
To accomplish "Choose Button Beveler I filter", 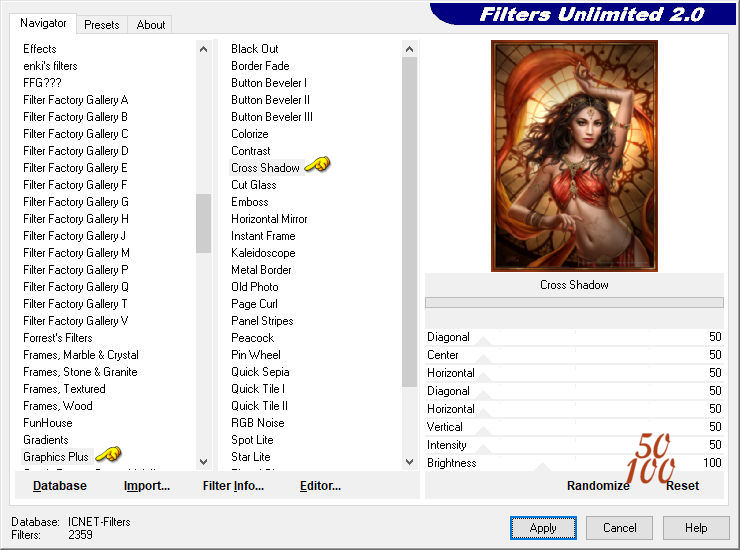I will (x=269, y=83).
